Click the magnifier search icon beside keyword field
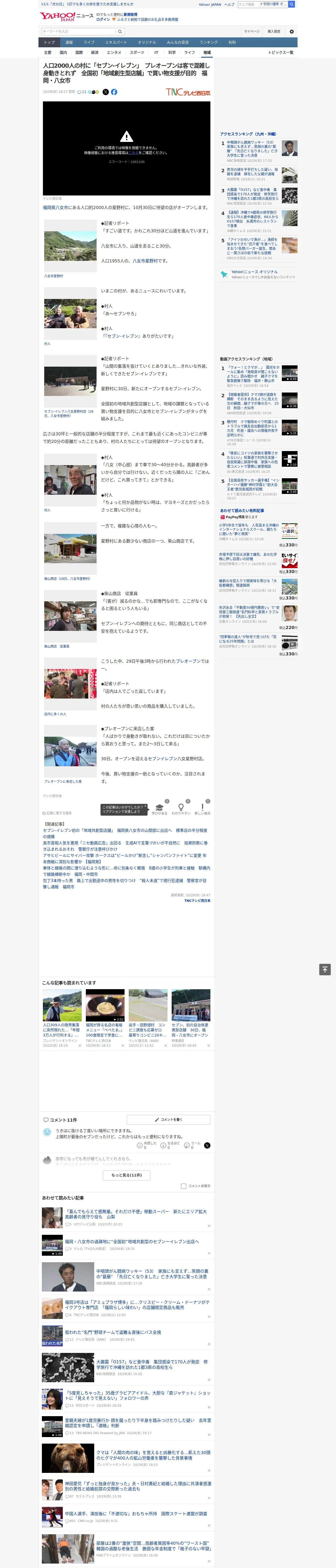The image size is (336, 1568). (120, 31)
